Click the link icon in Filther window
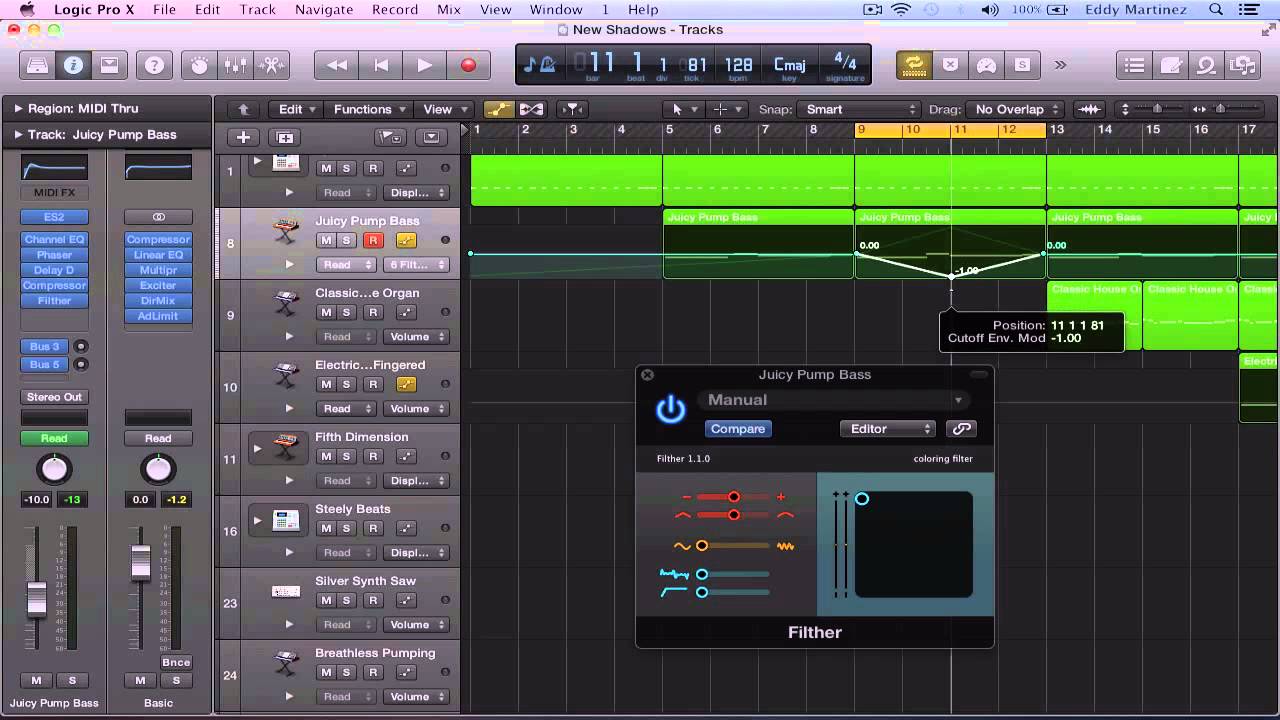 pos(961,429)
